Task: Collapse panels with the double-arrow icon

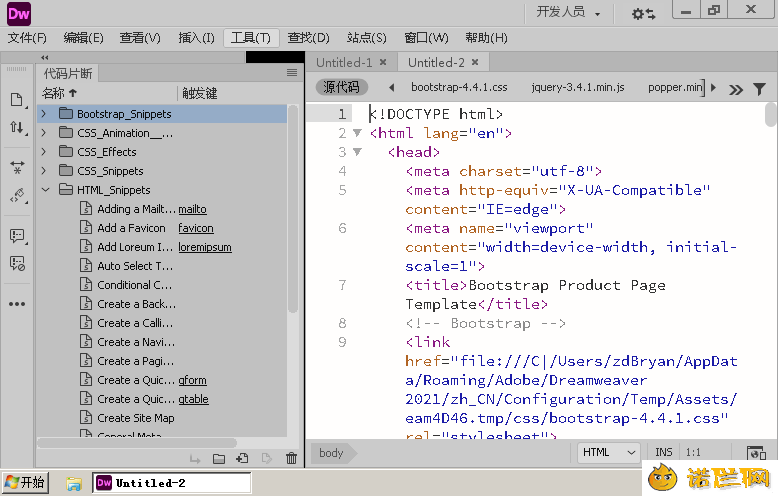Action: [45, 58]
